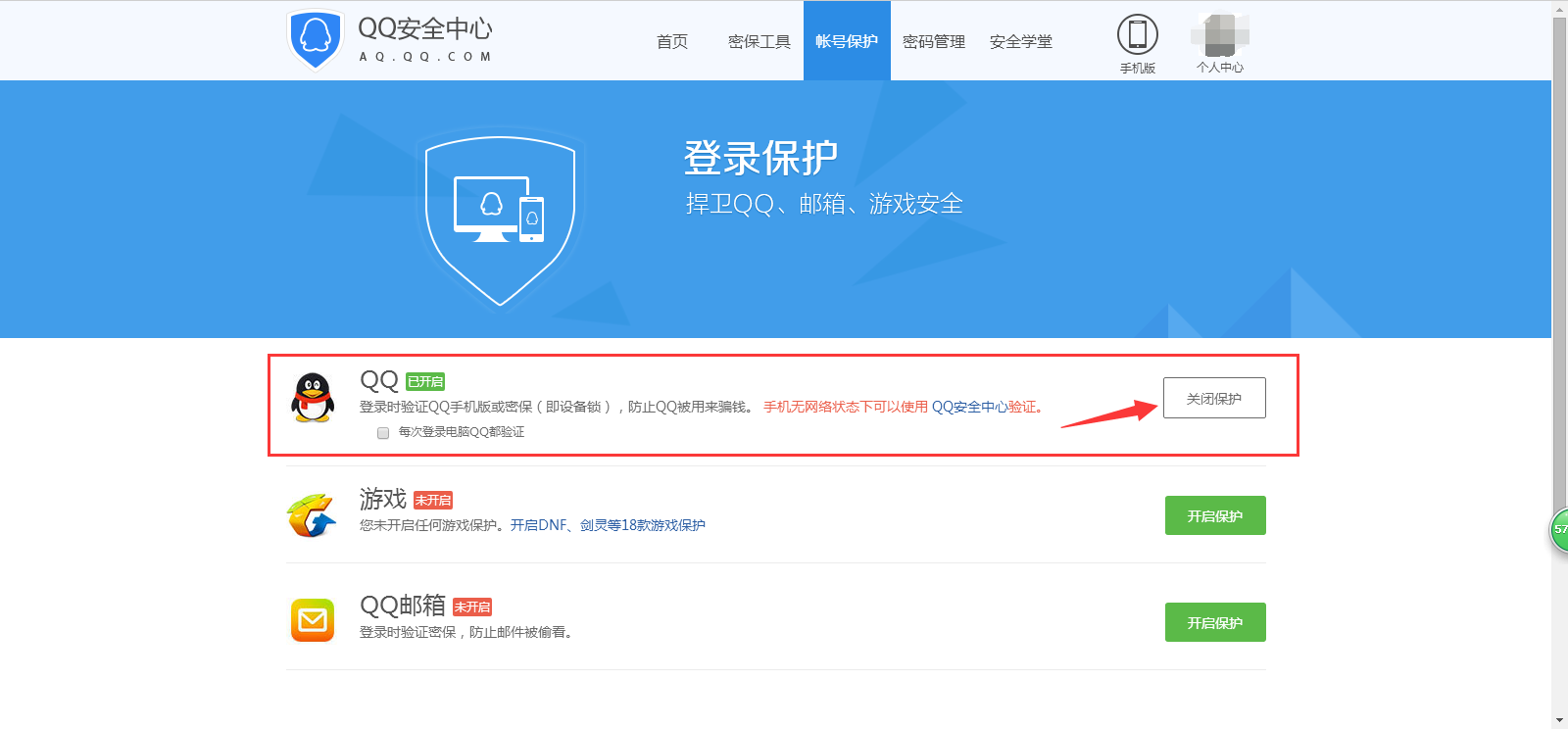1568x729 pixels.
Task: Open 密码管理 tab
Action: click(934, 41)
